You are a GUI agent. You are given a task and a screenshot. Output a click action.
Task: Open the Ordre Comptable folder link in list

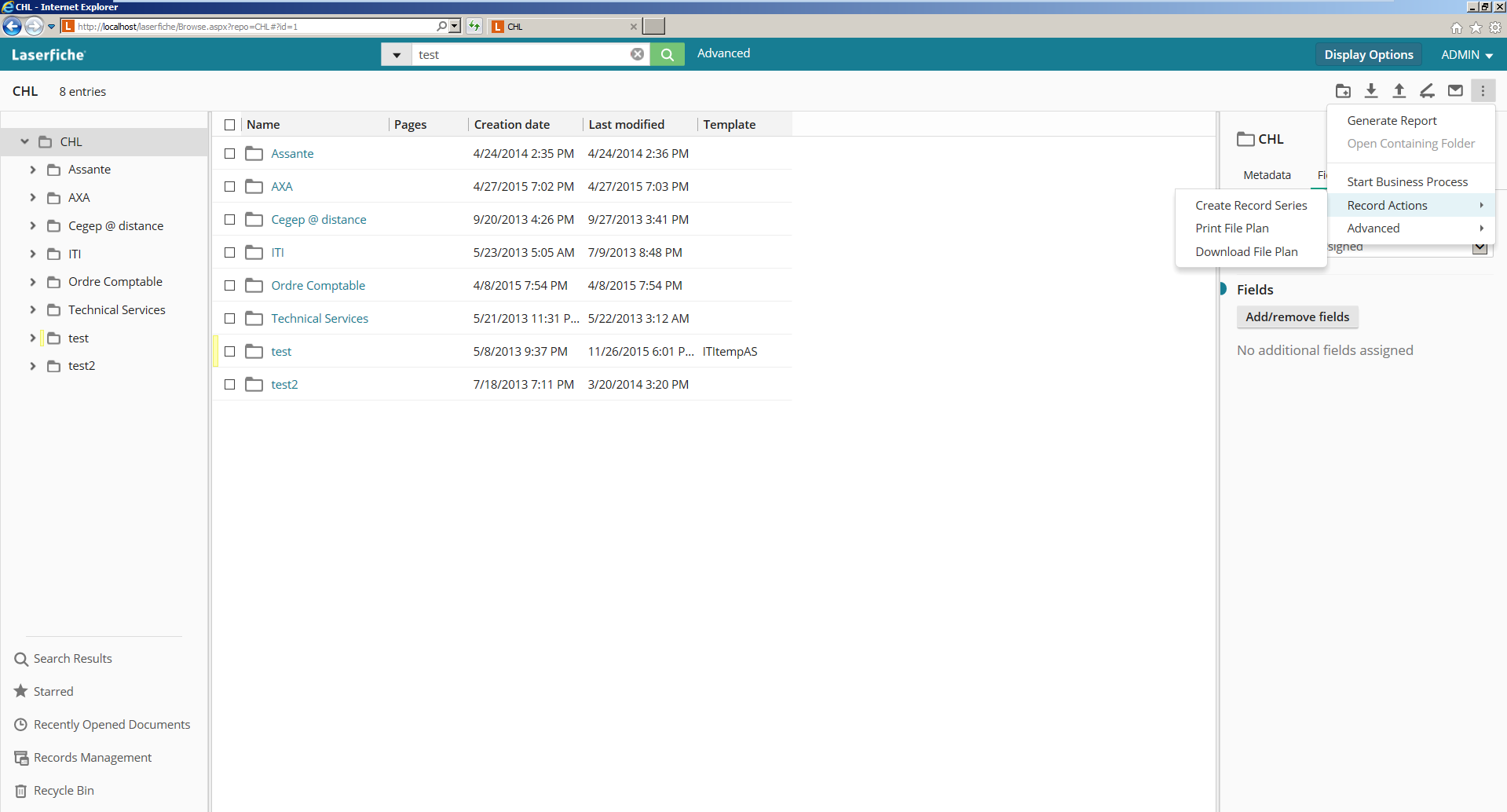pyautogui.click(x=318, y=286)
